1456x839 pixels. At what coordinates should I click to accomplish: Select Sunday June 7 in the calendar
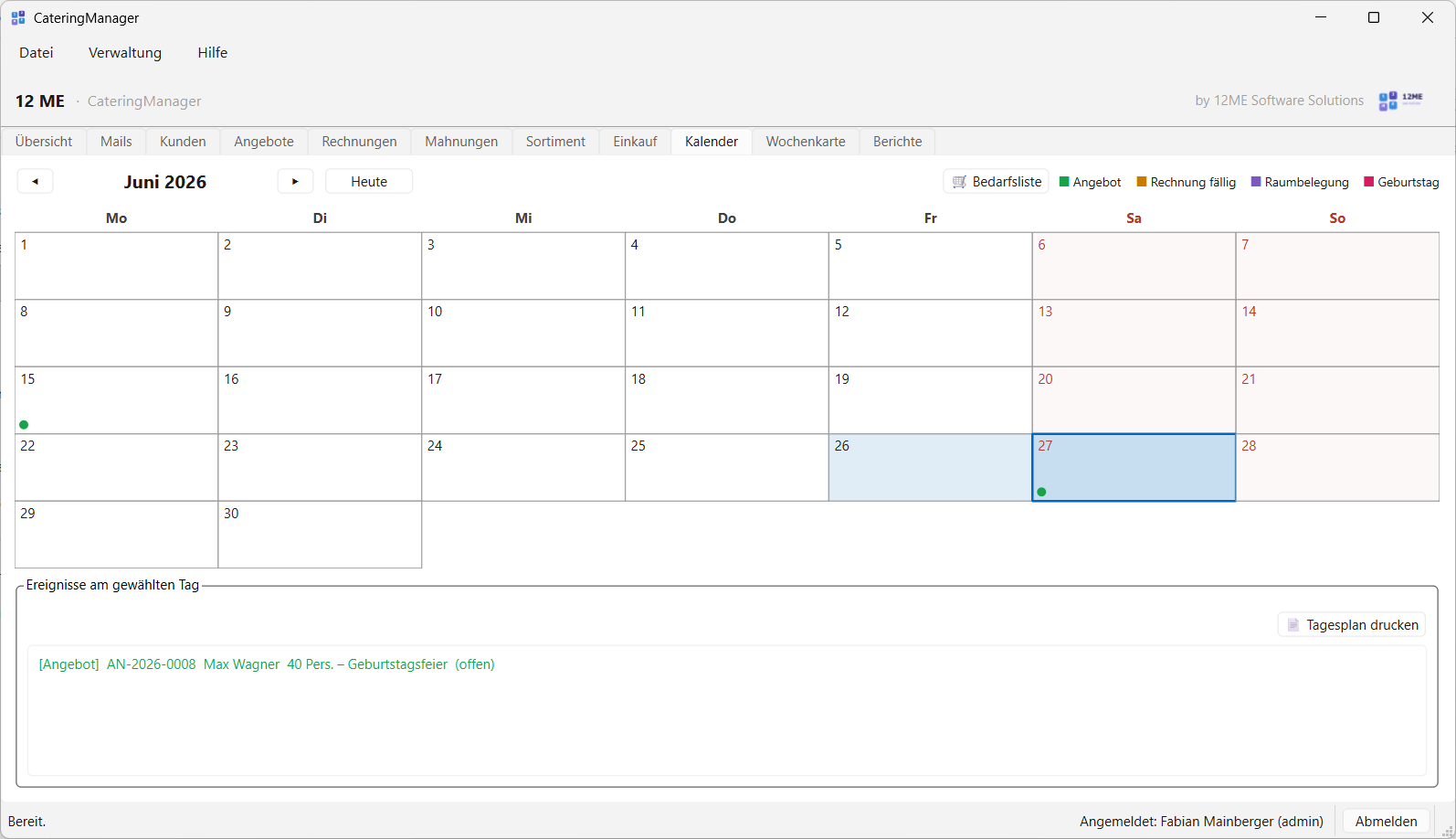click(1337, 266)
